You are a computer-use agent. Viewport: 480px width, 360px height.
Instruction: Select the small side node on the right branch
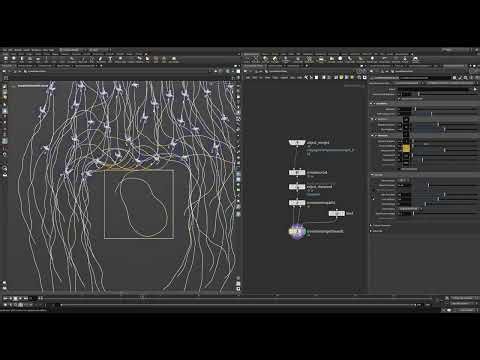coord(336,213)
